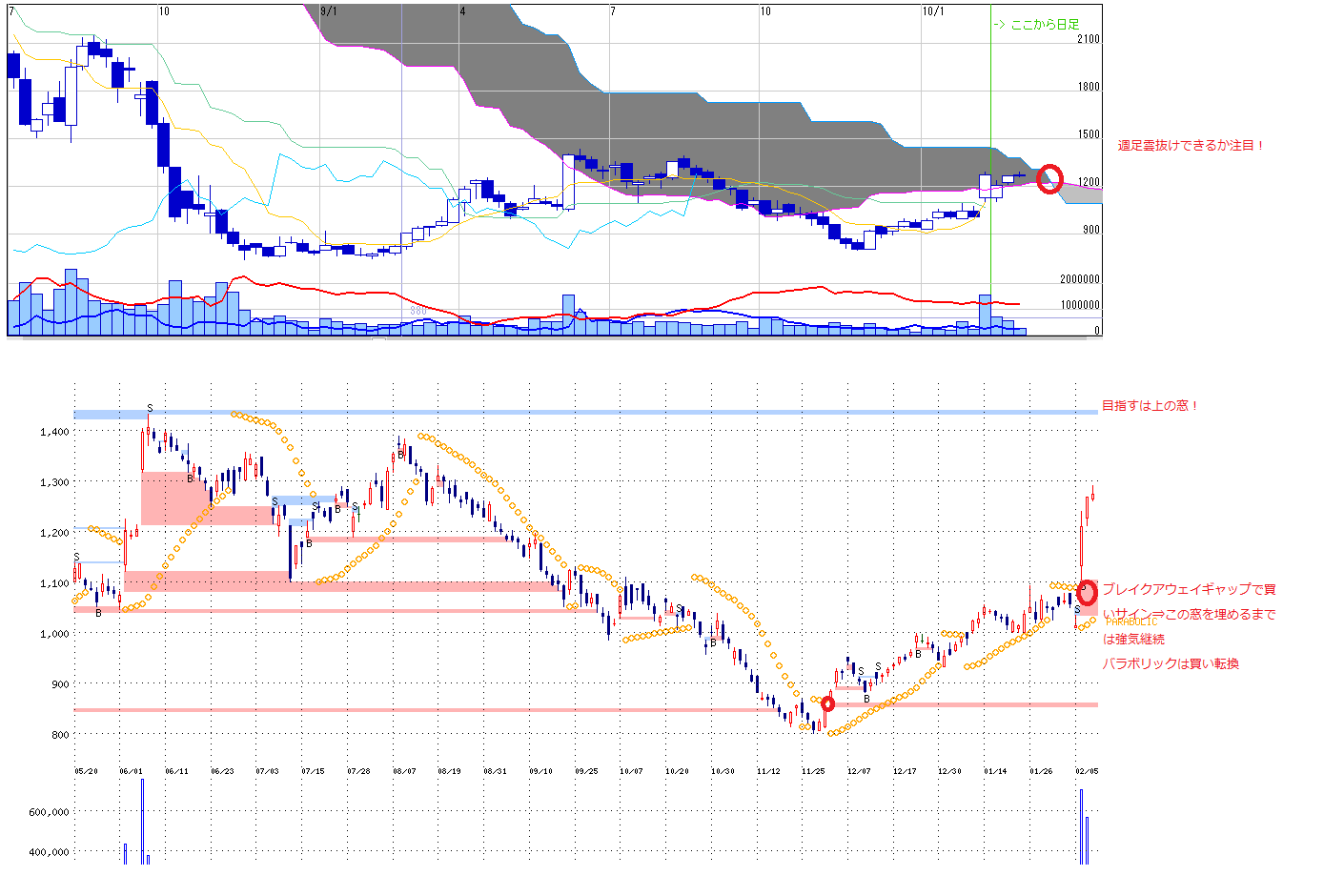
Task: Click the パラボリックは買い転換 note
Action: [1171, 663]
